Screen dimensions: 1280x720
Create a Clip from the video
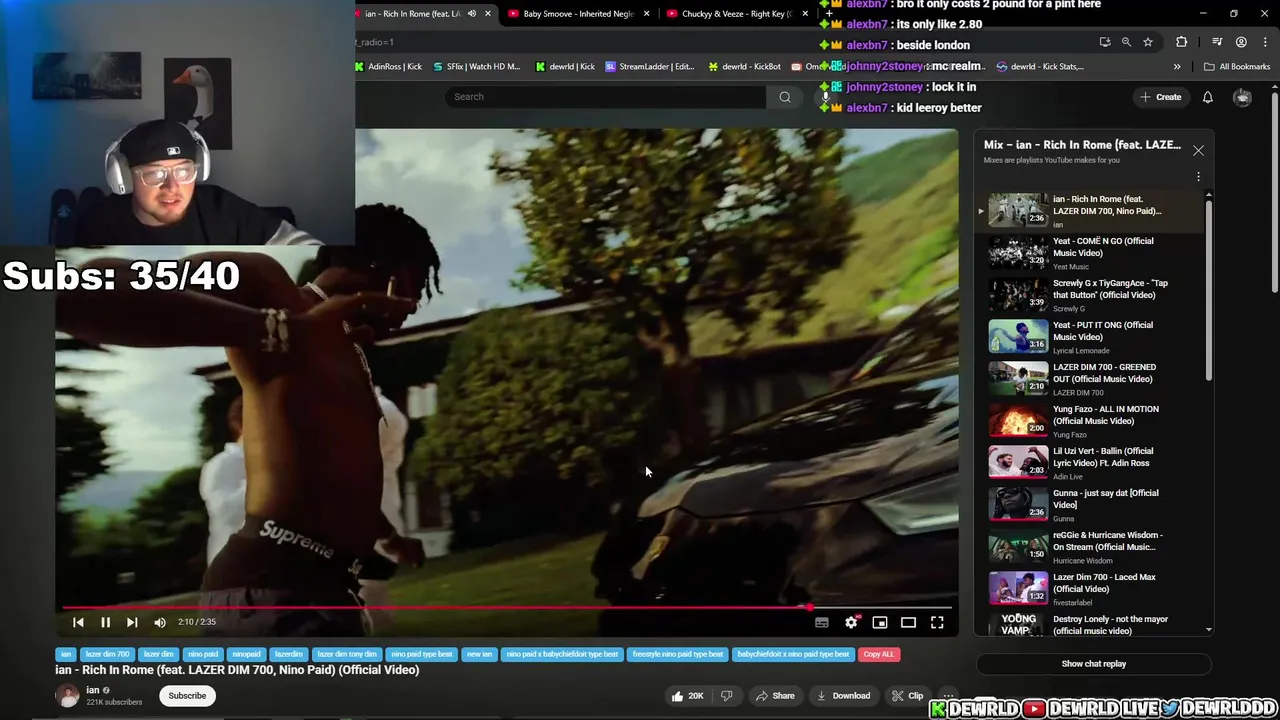tap(908, 696)
